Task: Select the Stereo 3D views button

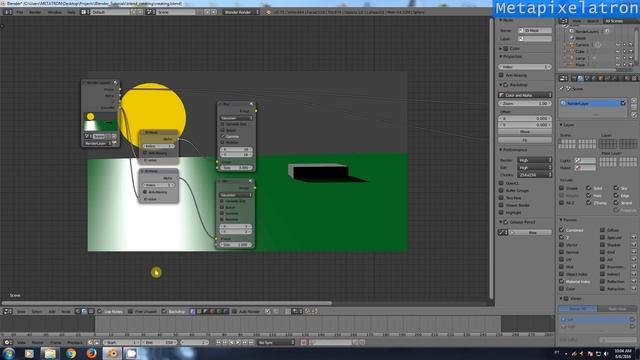Action: (x=578, y=309)
